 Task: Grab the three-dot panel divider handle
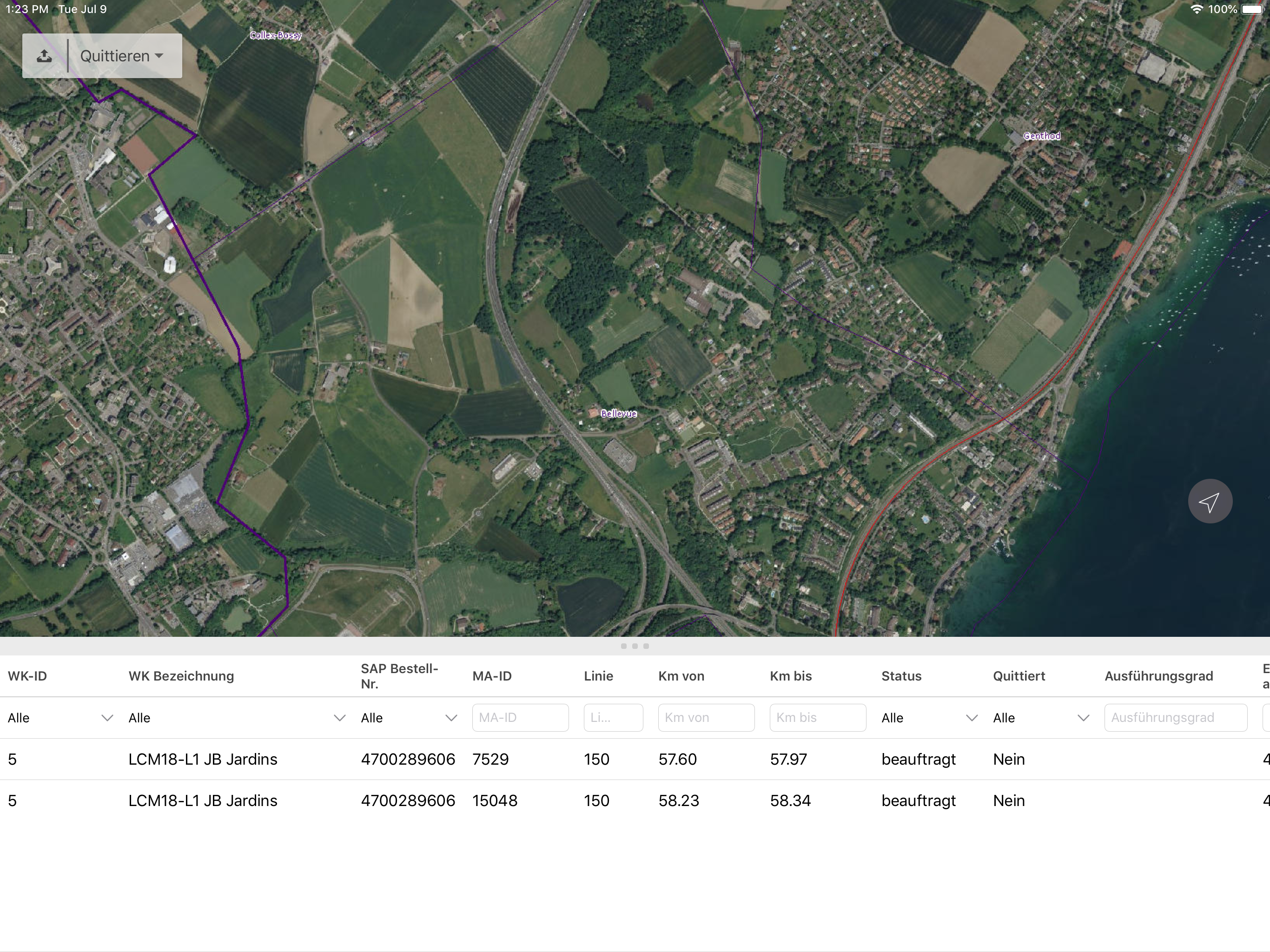(x=635, y=646)
